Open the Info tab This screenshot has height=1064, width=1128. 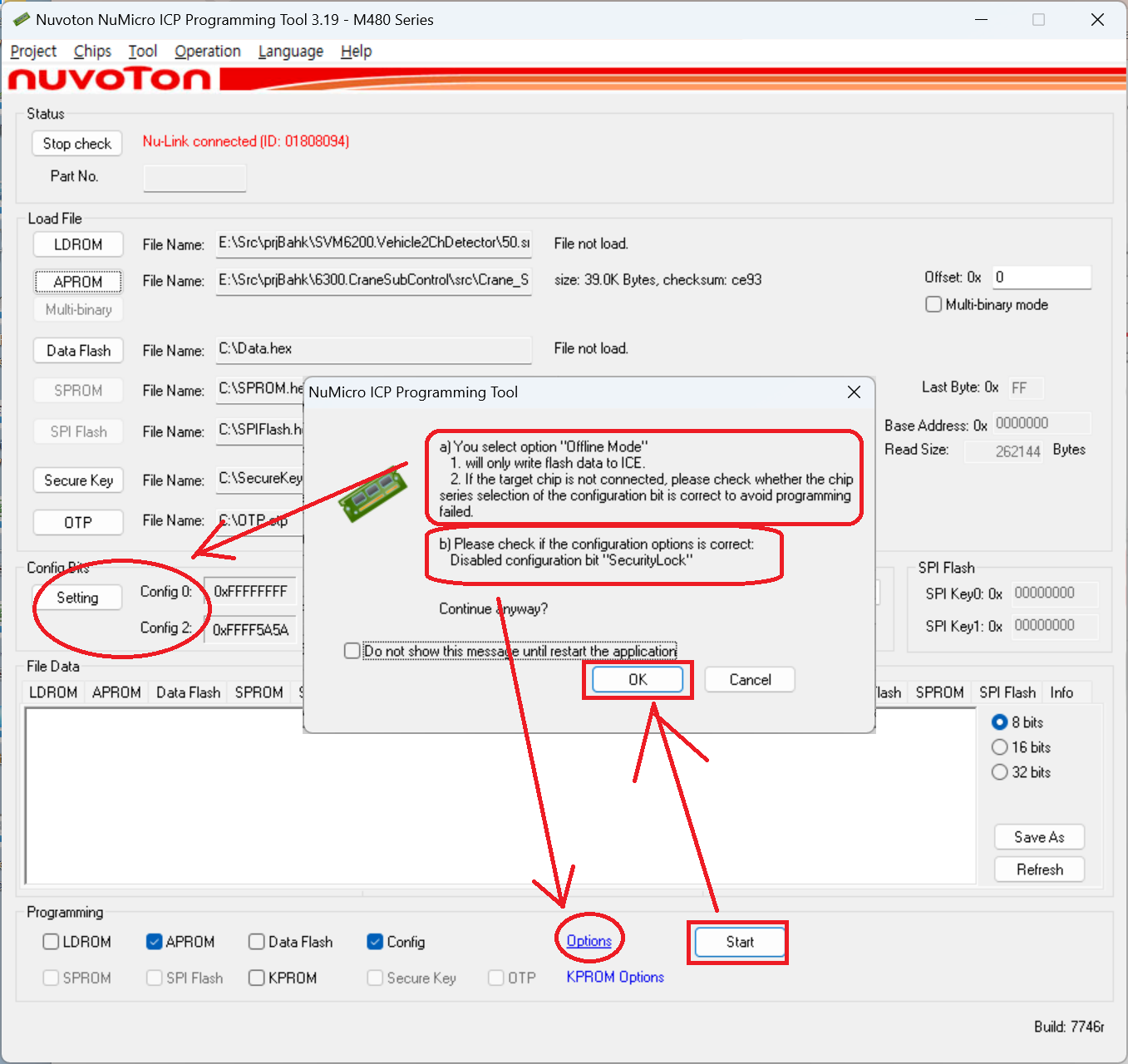[x=1062, y=692]
